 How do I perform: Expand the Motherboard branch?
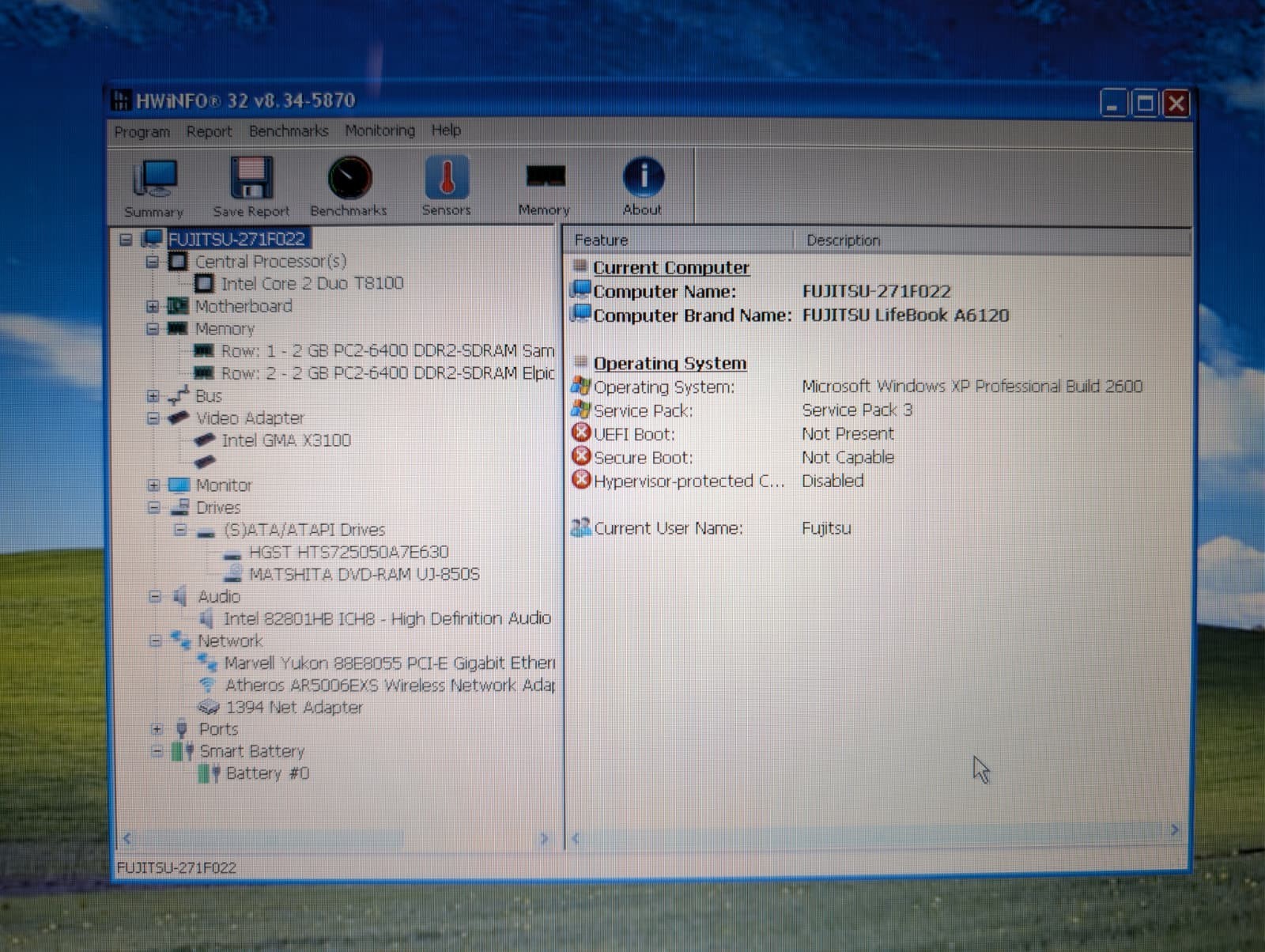[153, 306]
